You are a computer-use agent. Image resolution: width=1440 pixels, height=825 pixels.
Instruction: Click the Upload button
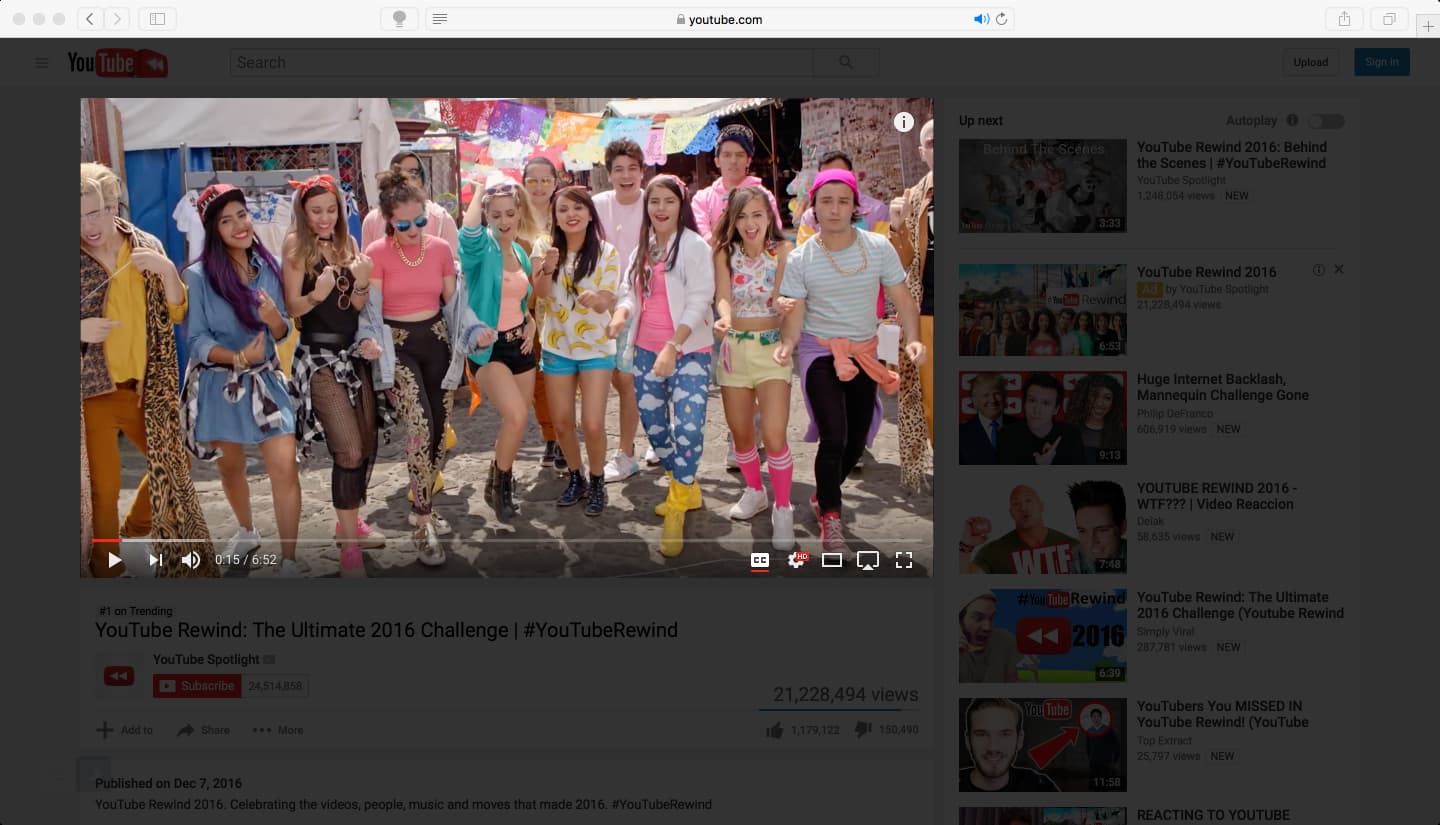tap(1311, 62)
